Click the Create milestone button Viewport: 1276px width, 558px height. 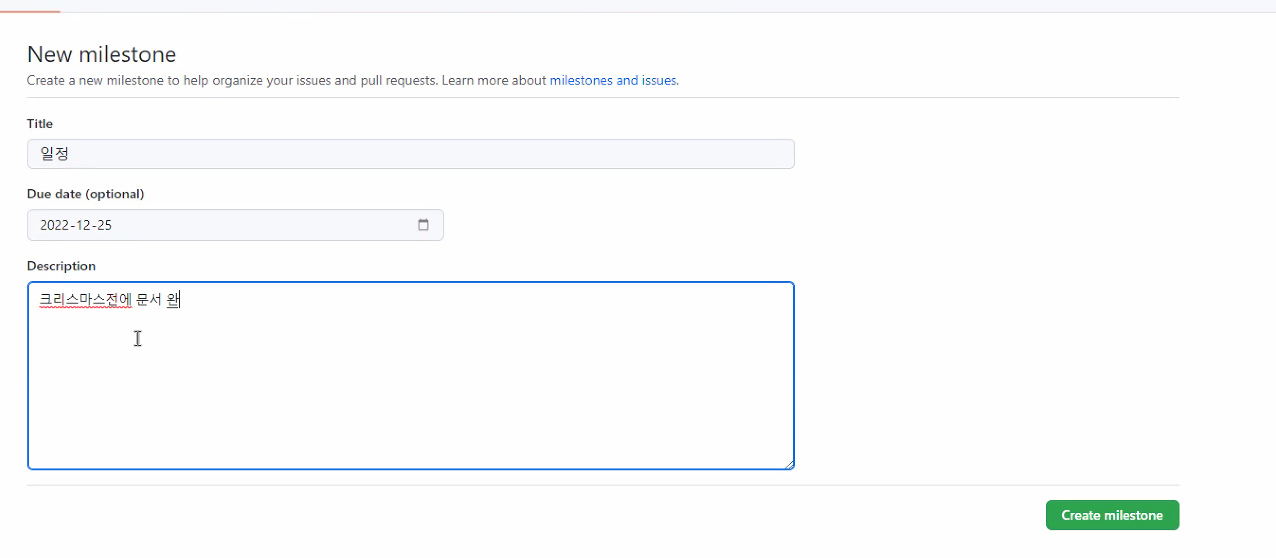tap(1112, 515)
